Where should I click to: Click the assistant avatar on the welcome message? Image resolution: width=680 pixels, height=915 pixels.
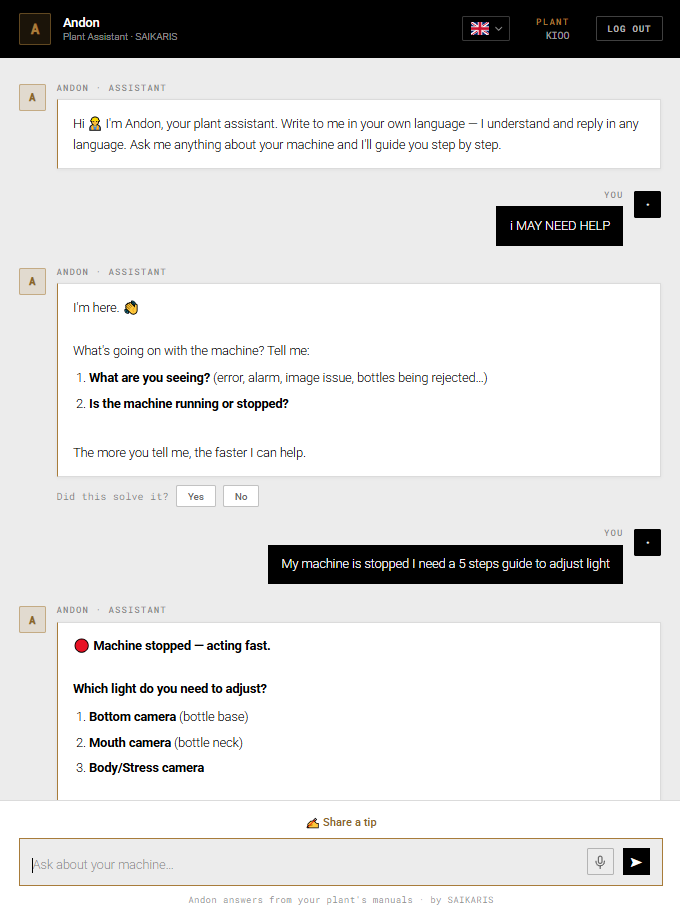33,97
